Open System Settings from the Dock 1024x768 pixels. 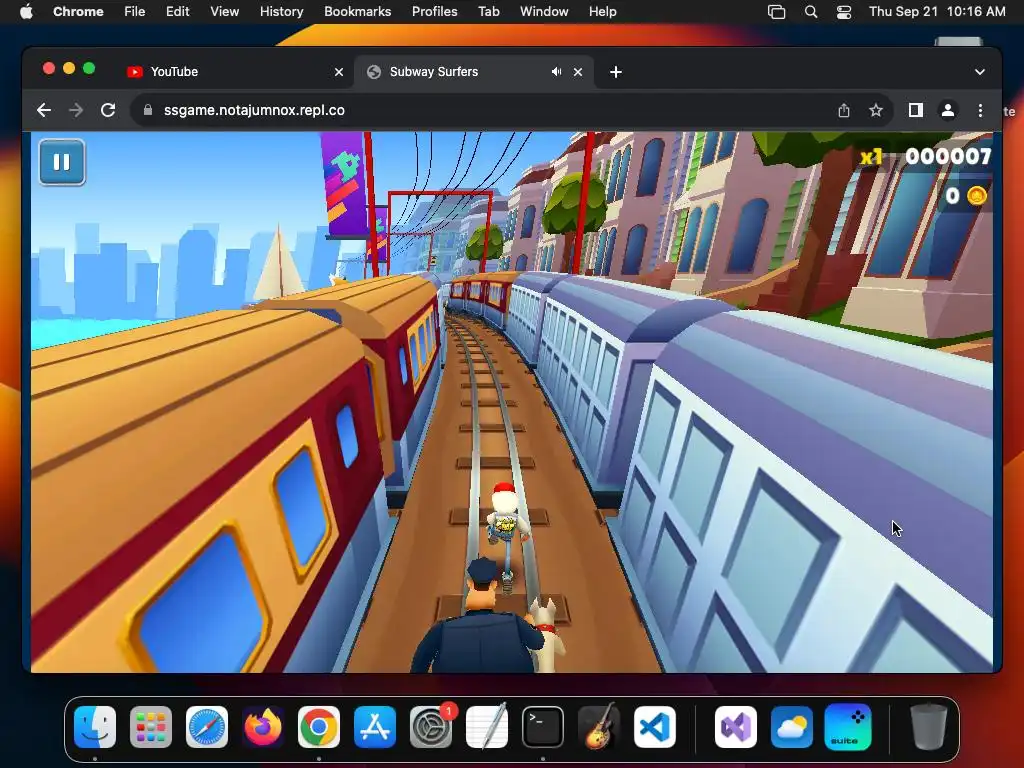pyautogui.click(x=431, y=726)
